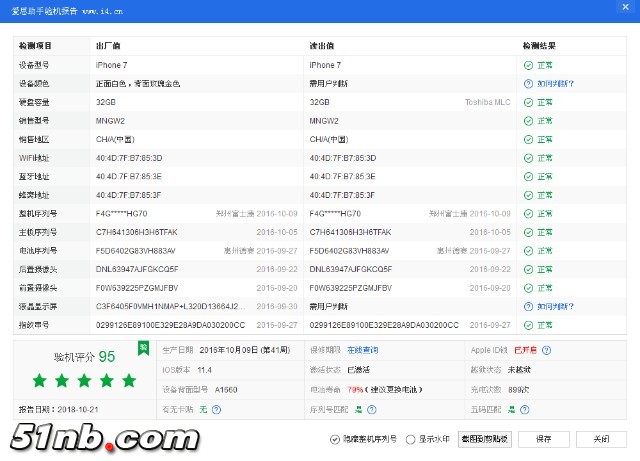Screen dimensions: 640x461
Task: Click the question mark icon in 设备颜色 row
Action: (x=528, y=84)
